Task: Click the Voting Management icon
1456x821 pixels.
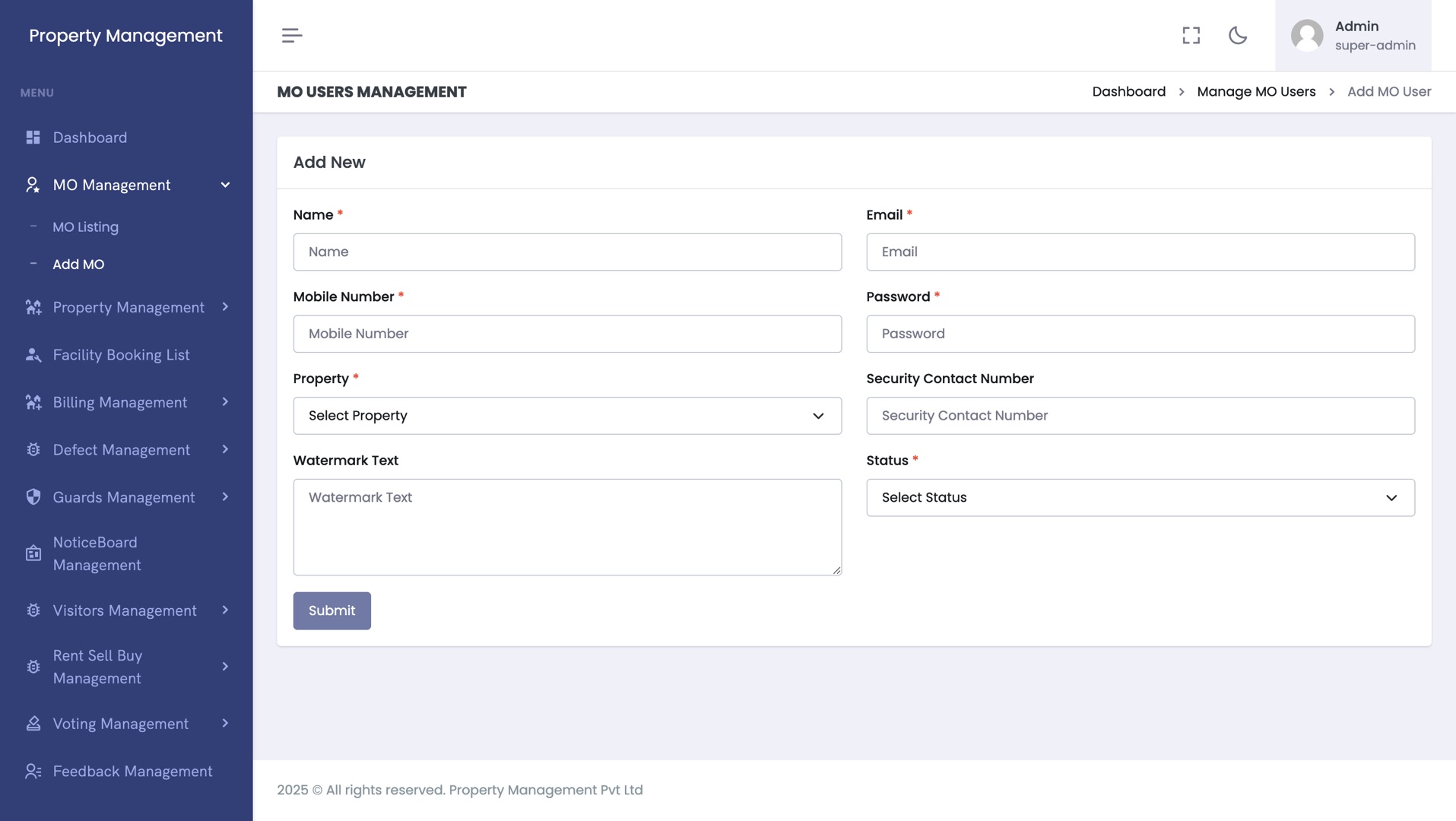Action: click(33, 724)
